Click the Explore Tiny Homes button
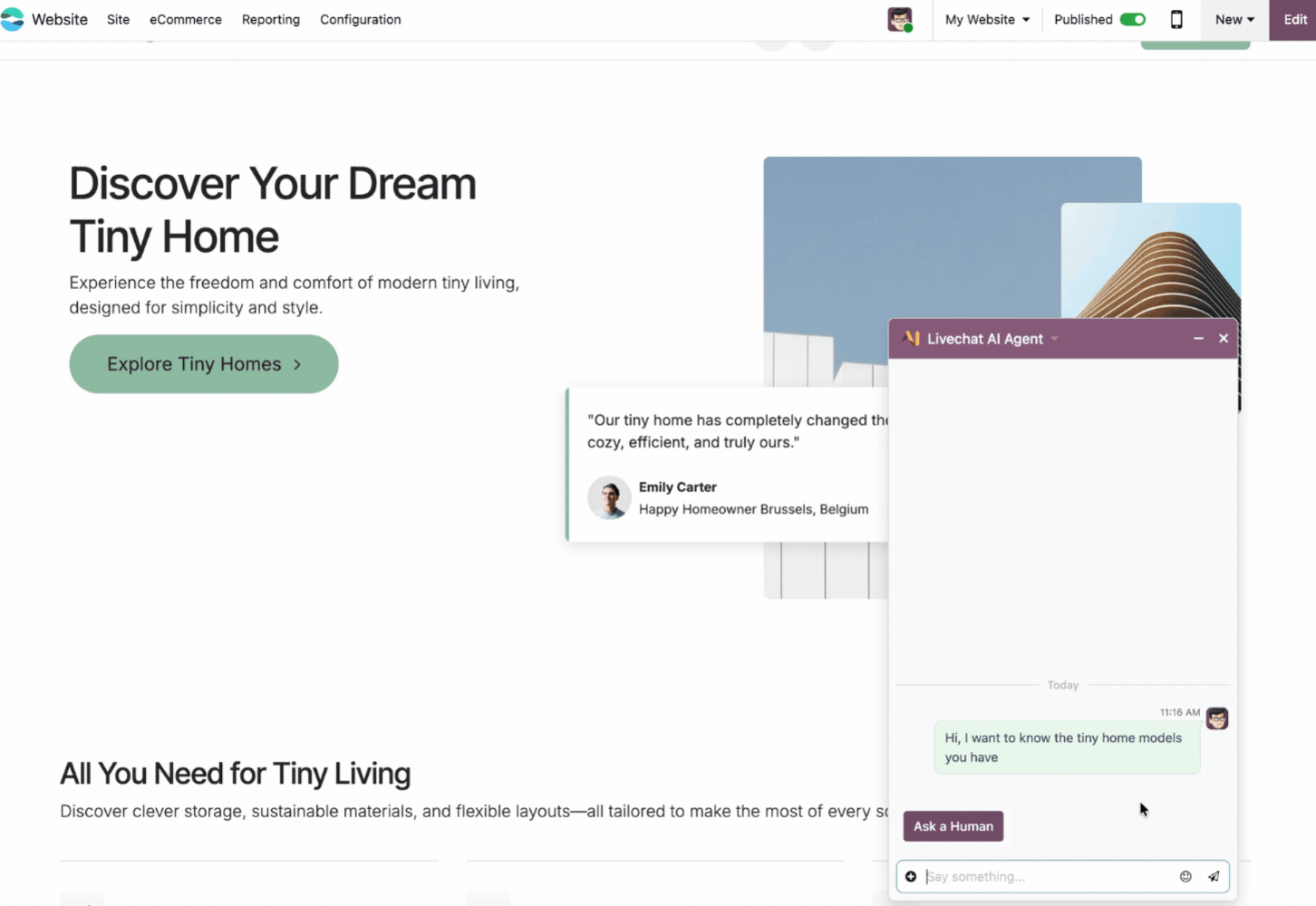The height and width of the screenshot is (906, 1316). point(204,364)
